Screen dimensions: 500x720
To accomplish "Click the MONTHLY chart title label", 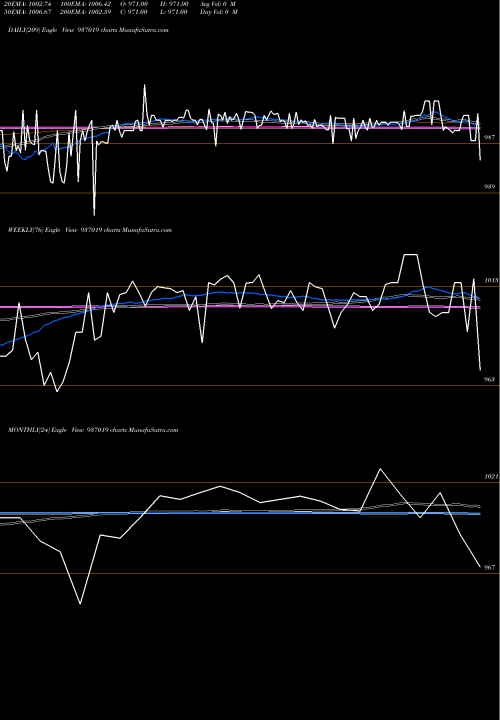I will click(x=93, y=430).
